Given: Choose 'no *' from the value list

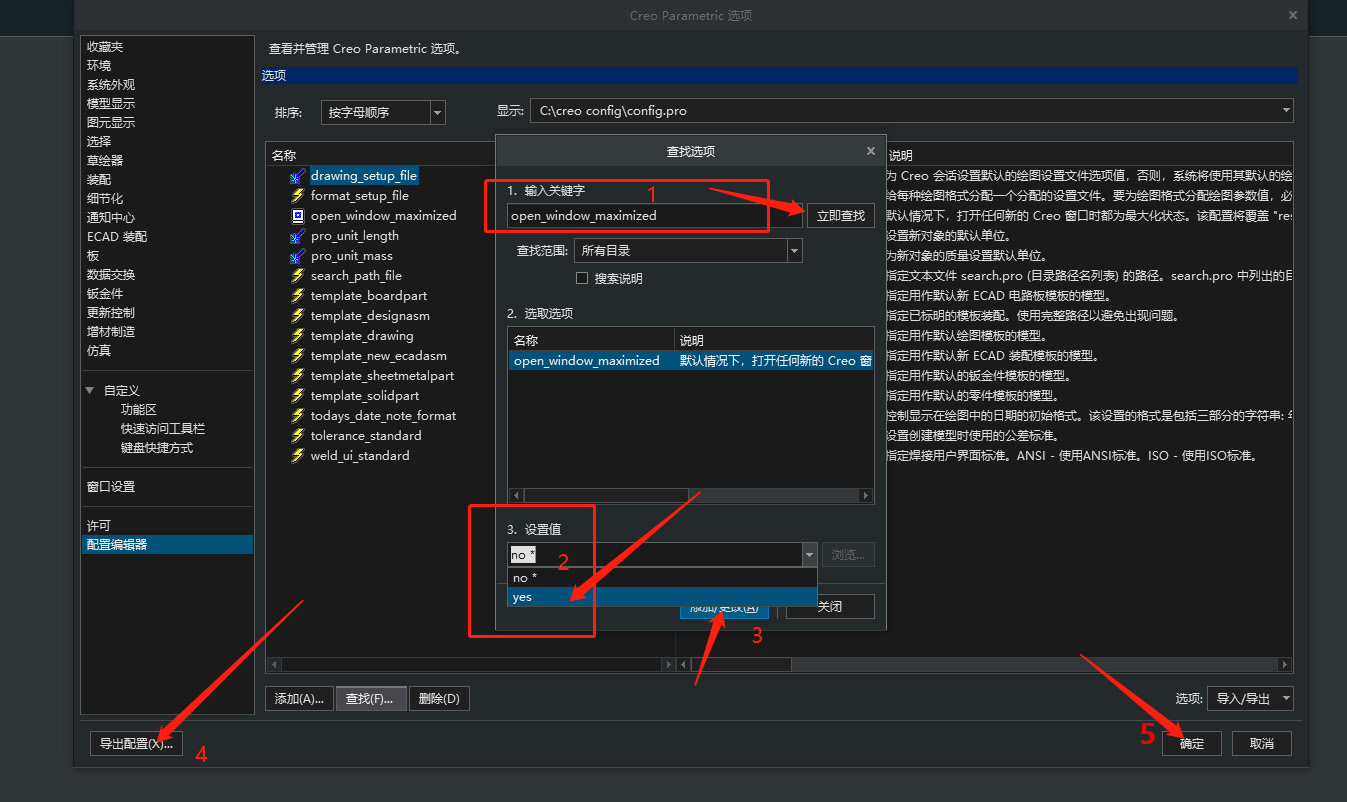Looking at the screenshot, I should coord(662,578).
